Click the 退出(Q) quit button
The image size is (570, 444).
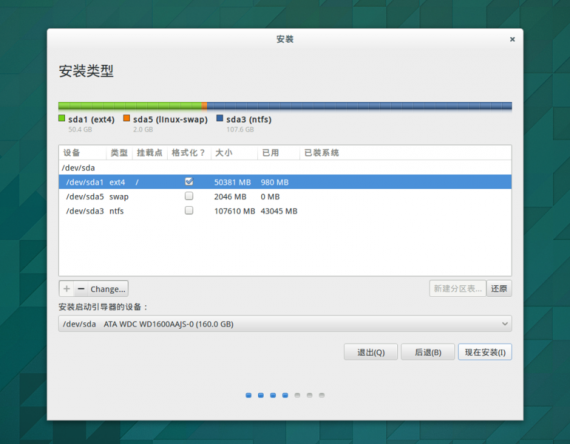[371, 352]
